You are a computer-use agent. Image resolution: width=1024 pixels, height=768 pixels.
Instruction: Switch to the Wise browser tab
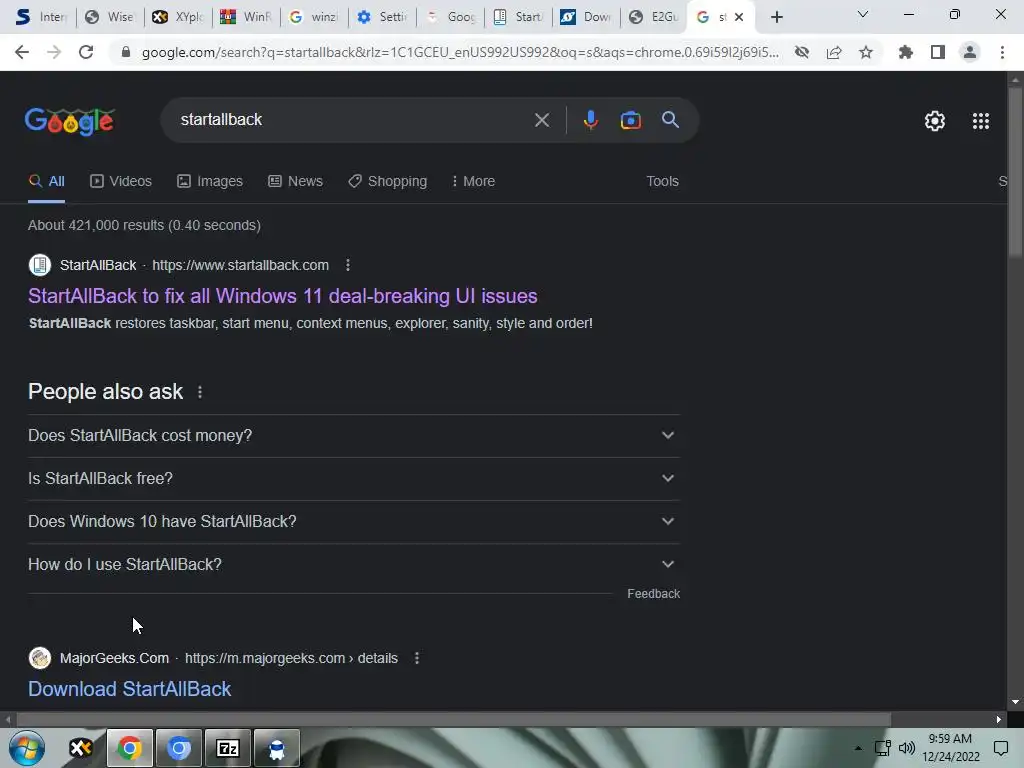[x=110, y=17]
